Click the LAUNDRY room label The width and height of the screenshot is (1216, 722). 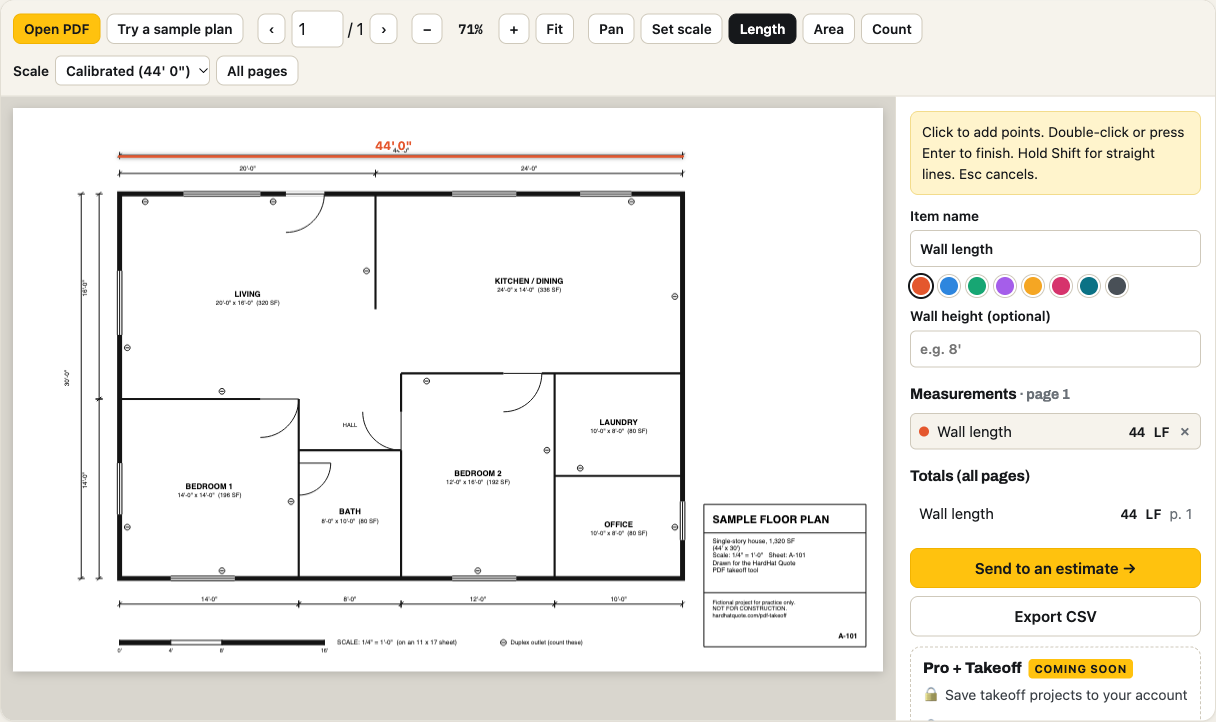[618, 422]
